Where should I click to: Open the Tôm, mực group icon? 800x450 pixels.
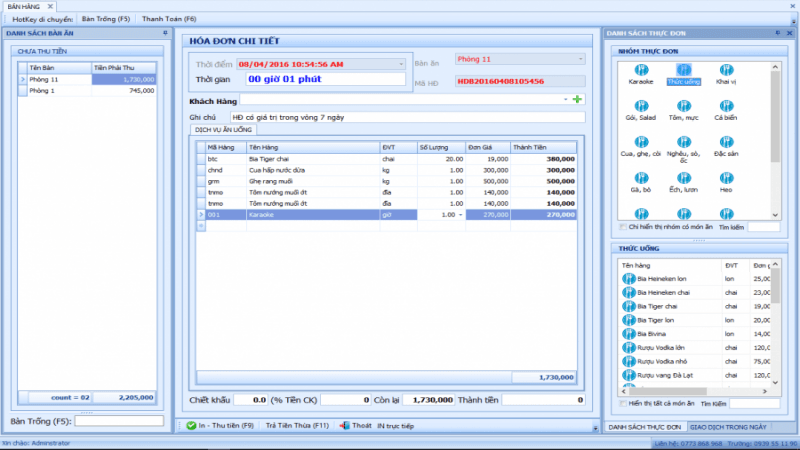[x=684, y=106]
